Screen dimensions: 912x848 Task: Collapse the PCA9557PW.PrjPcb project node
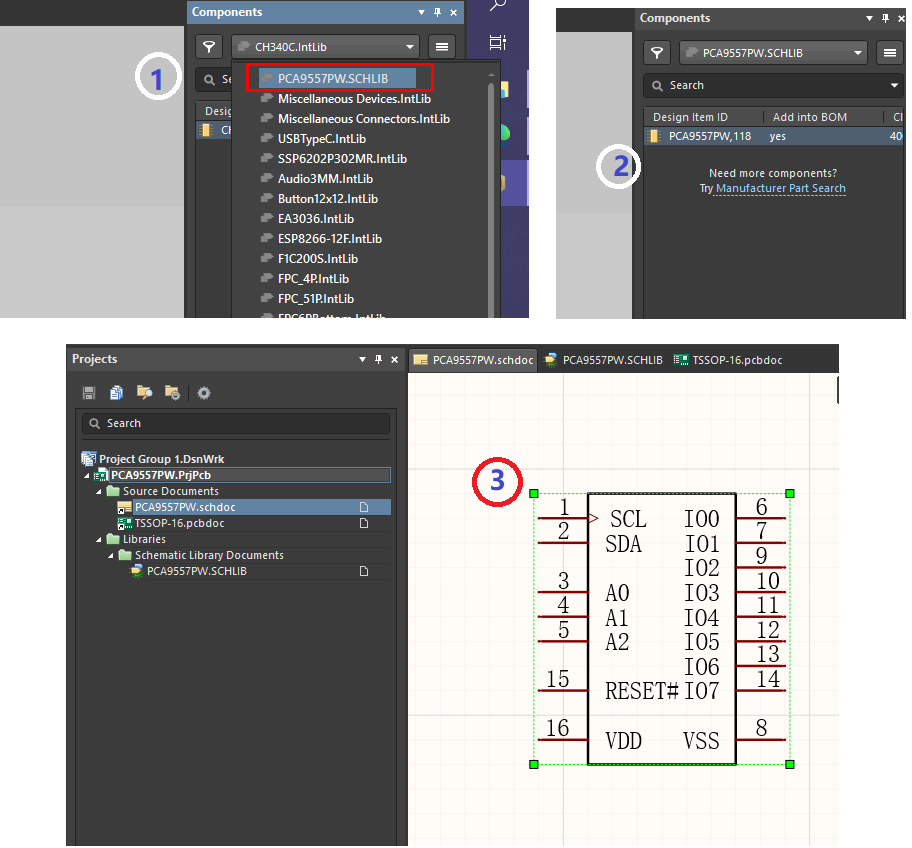click(87, 476)
